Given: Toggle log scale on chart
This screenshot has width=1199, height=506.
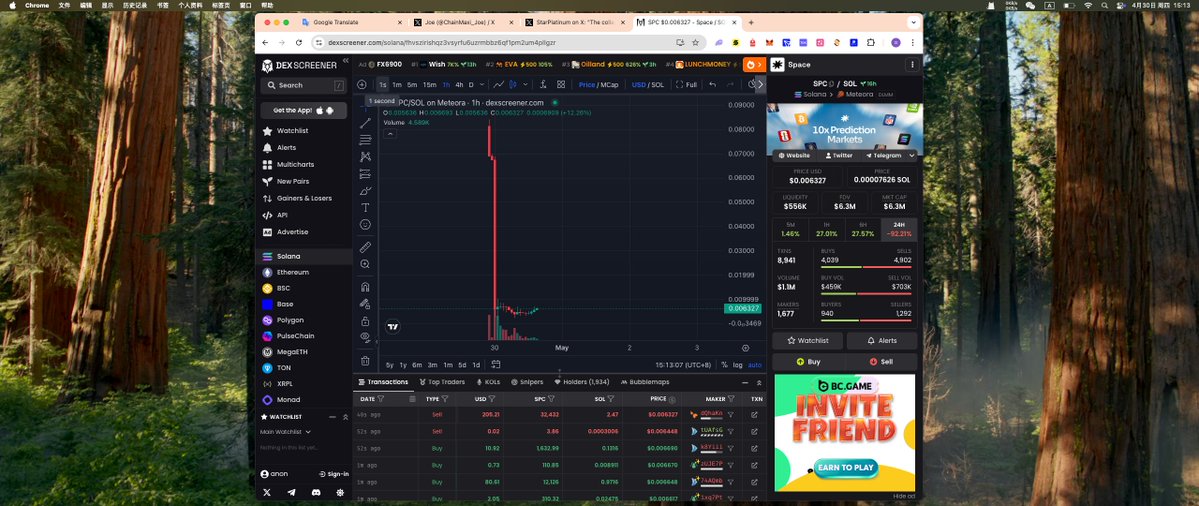Looking at the screenshot, I should coord(737,365).
